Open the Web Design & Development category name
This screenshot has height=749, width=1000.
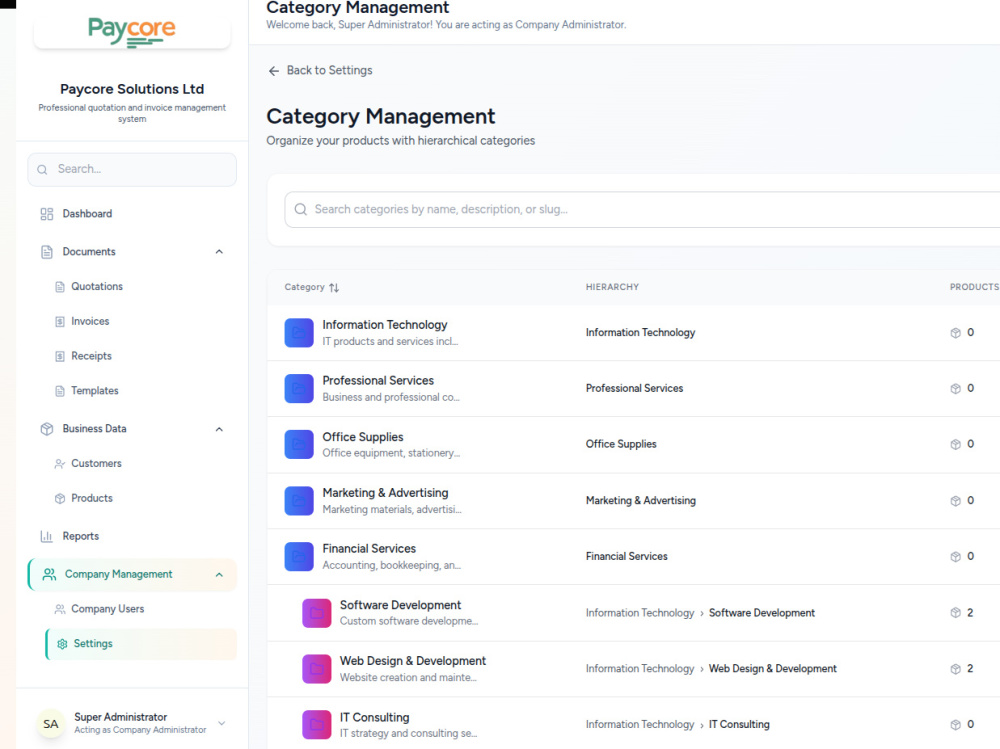413,661
